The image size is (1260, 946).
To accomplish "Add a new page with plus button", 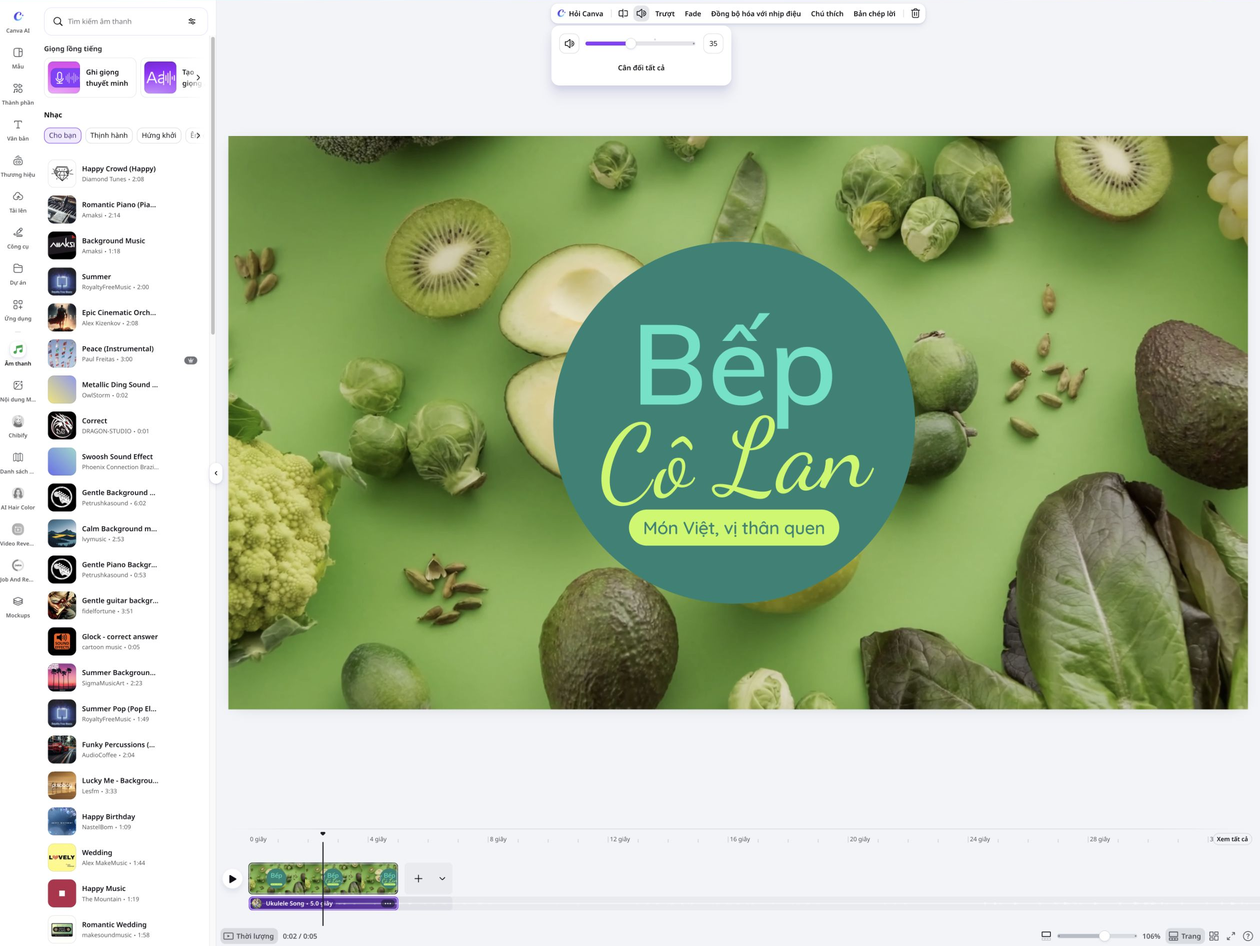I will coord(418,879).
